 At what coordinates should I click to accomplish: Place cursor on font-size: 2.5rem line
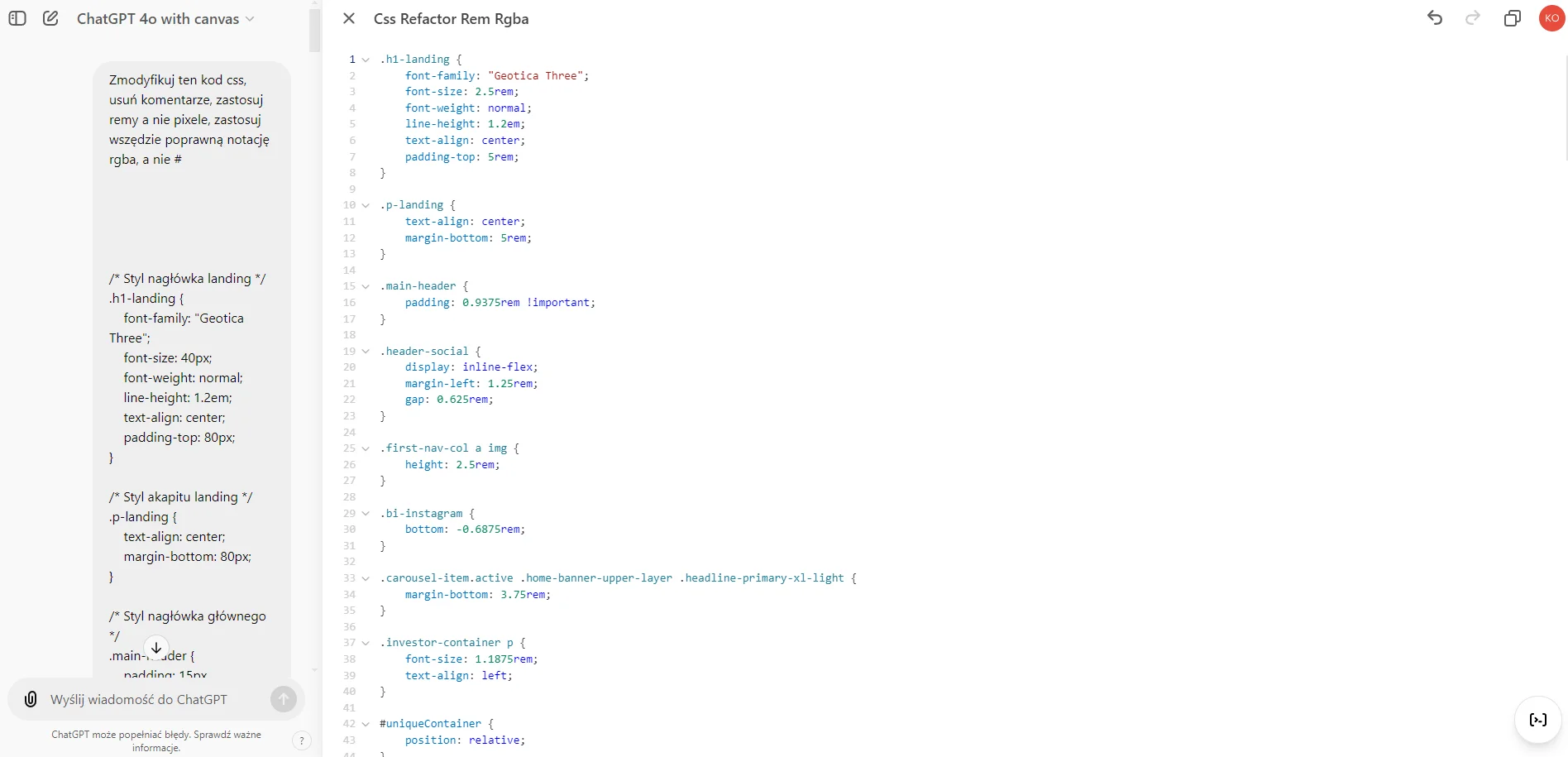[x=462, y=92]
